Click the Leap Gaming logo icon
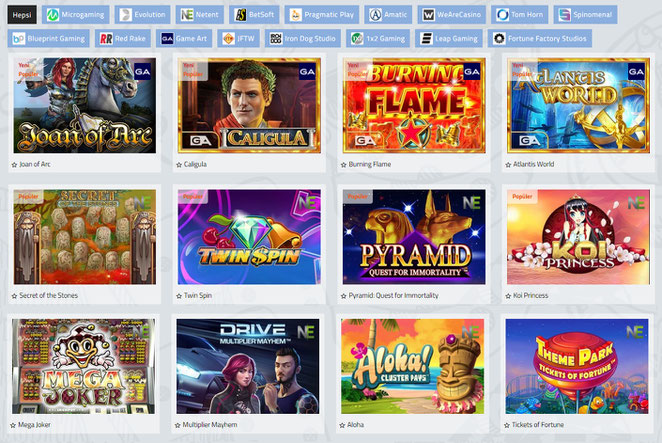Viewport: 662px width, 443px height. tap(426, 39)
